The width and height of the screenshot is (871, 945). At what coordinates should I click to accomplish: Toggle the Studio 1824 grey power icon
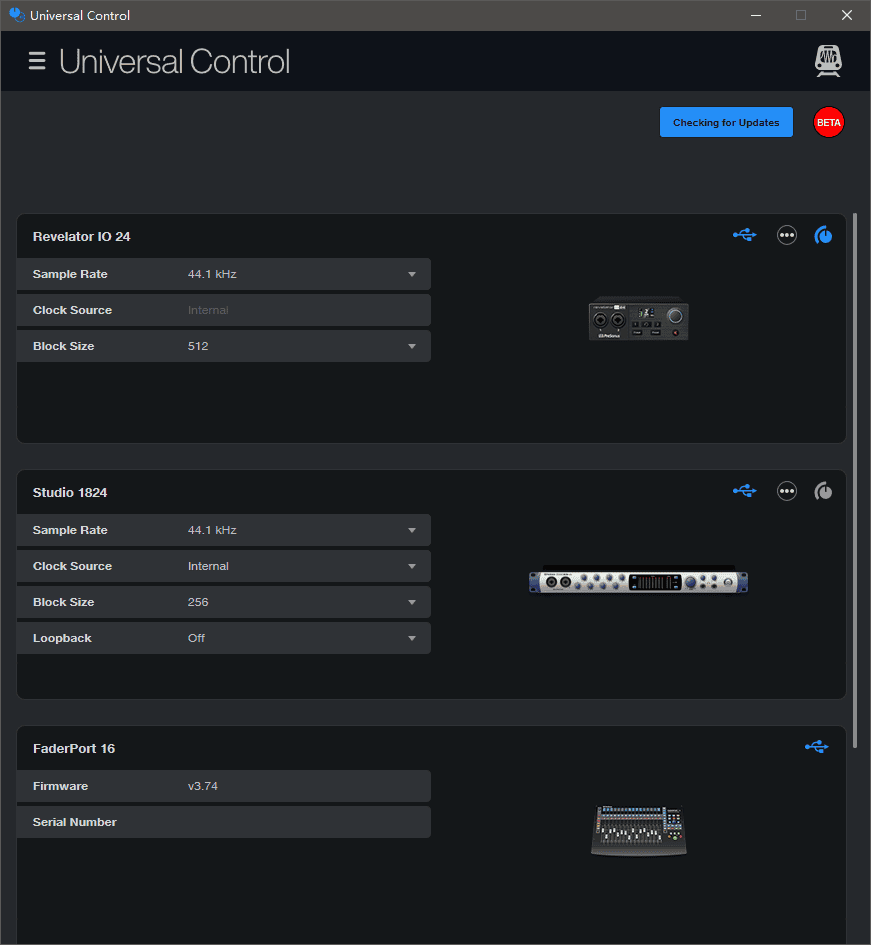(823, 491)
